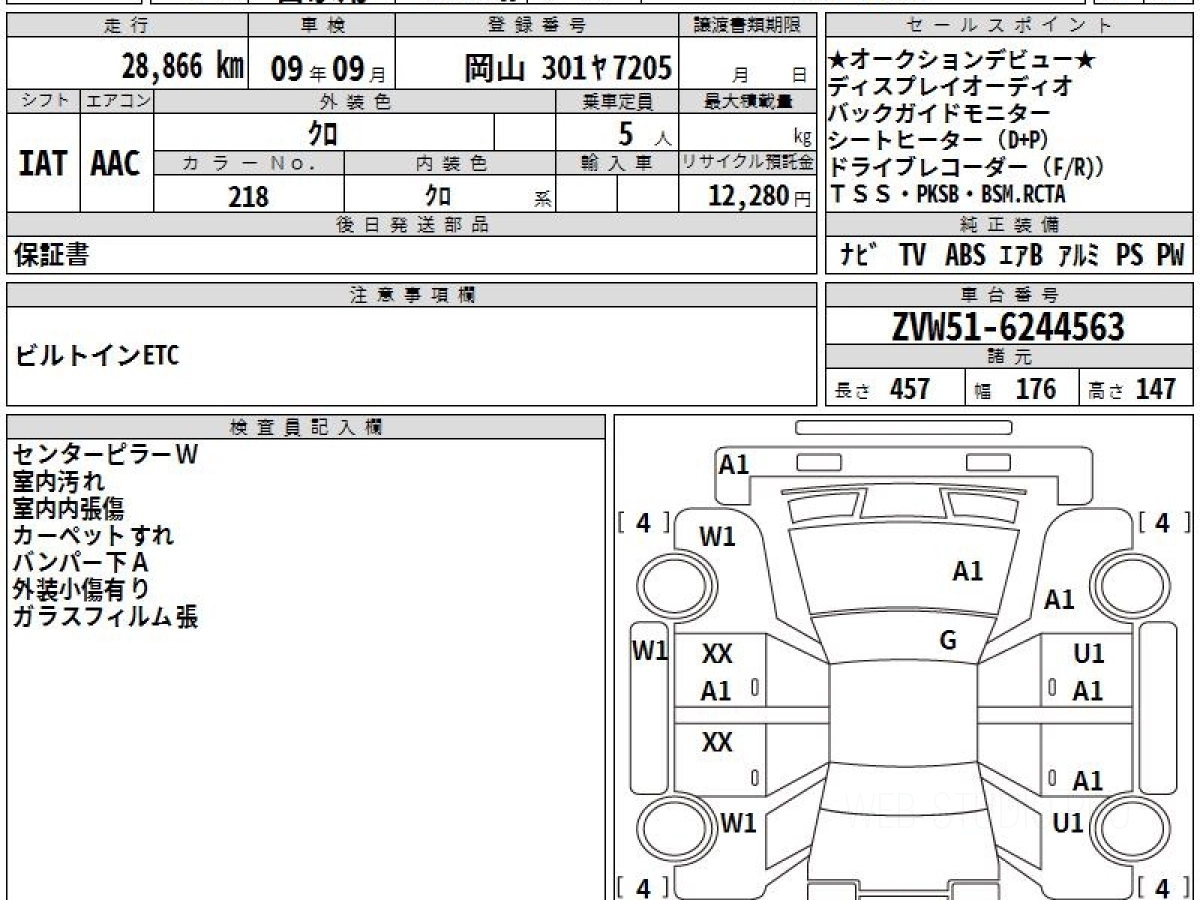Select the ビルトインETC note text
The width and height of the screenshot is (1200, 900).
97,355
